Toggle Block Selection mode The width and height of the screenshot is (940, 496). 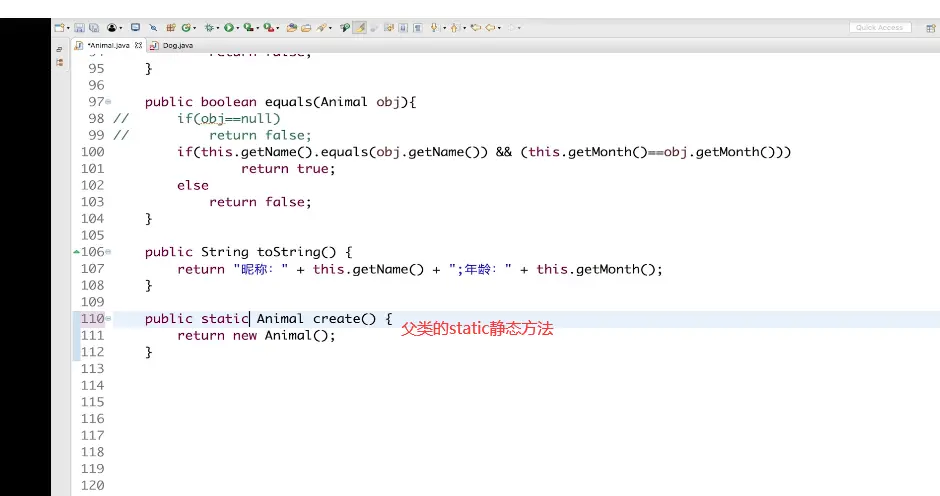click(403, 28)
